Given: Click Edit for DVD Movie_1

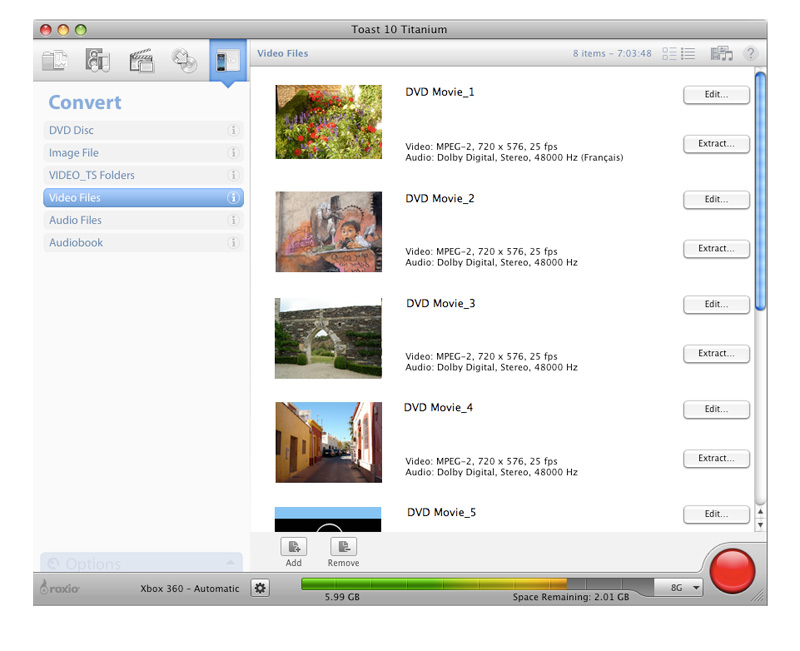Looking at the screenshot, I should pyautogui.click(x=716, y=95).
